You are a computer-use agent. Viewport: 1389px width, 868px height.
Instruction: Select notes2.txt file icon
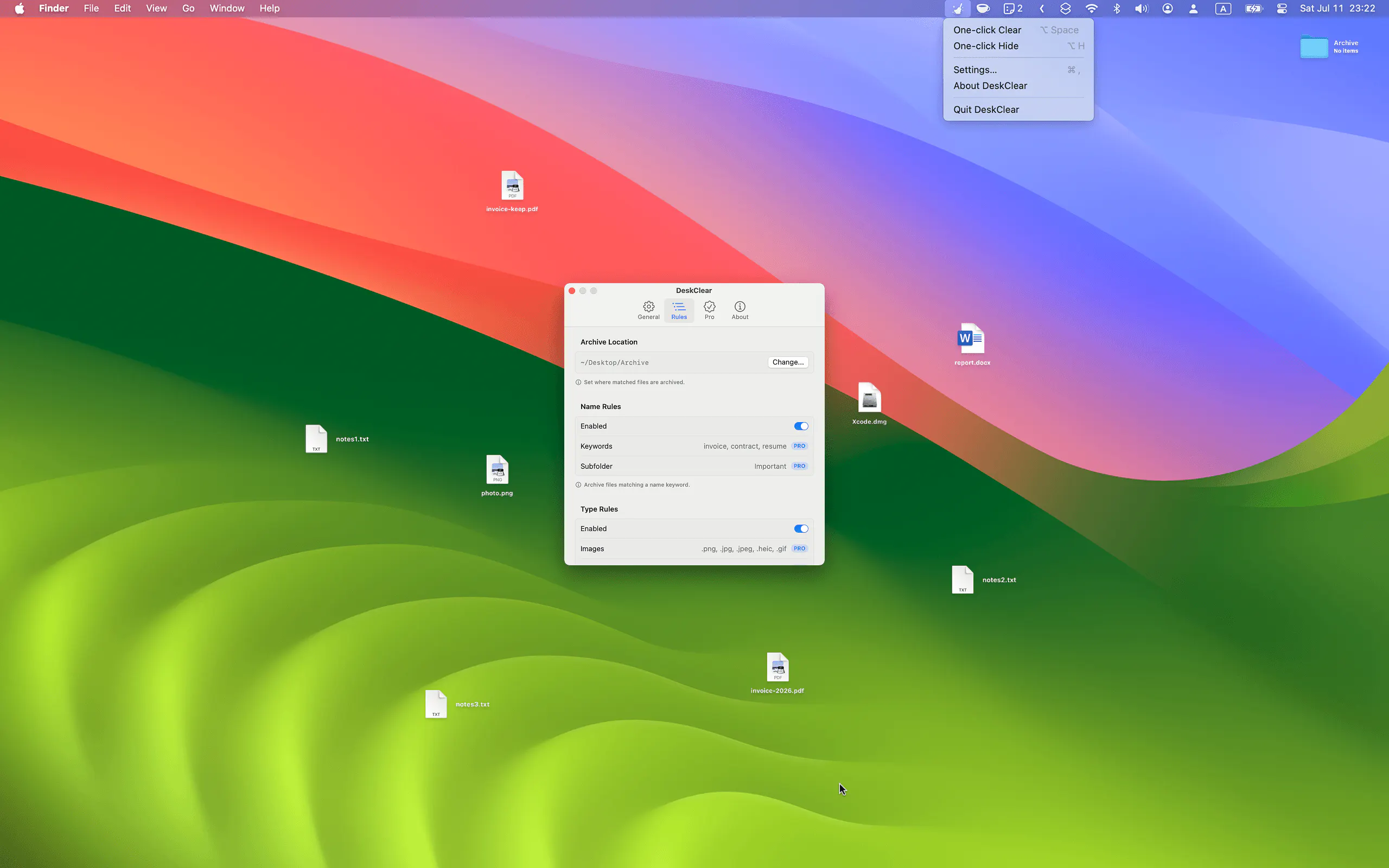[x=963, y=579]
